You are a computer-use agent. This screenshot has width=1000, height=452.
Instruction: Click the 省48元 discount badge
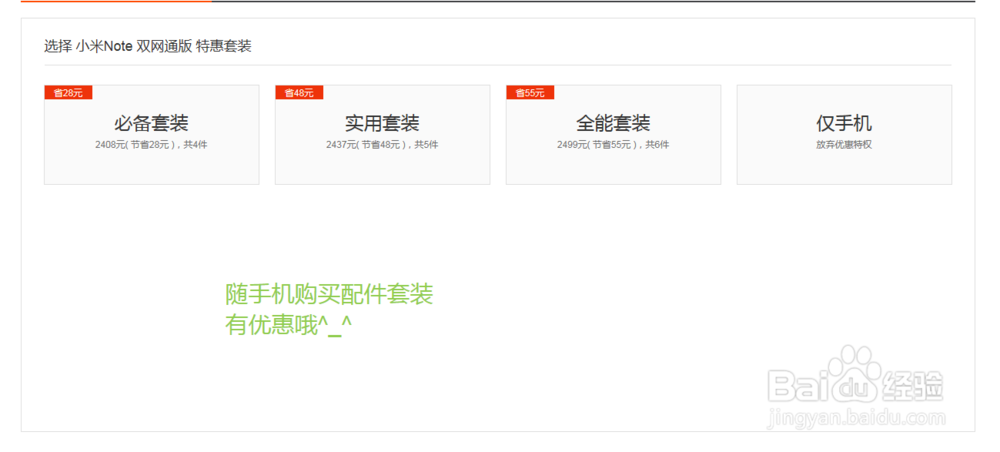pos(299,93)
